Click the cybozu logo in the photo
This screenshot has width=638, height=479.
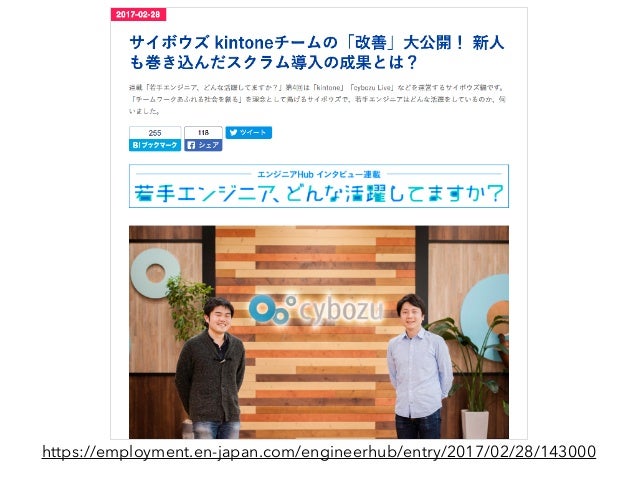click(316, 310)
